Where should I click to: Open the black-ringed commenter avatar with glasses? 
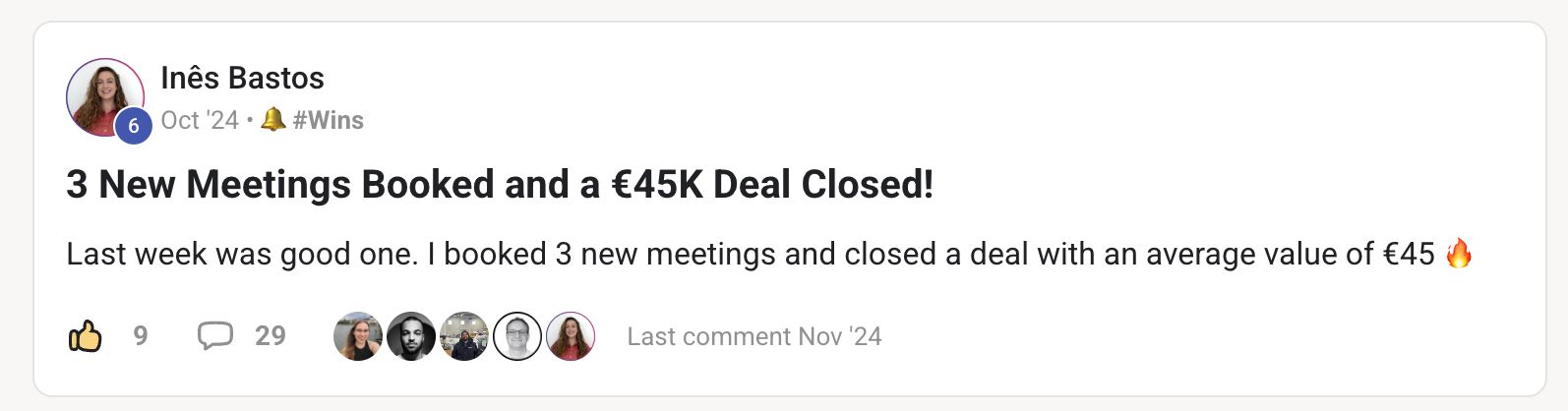517,336
